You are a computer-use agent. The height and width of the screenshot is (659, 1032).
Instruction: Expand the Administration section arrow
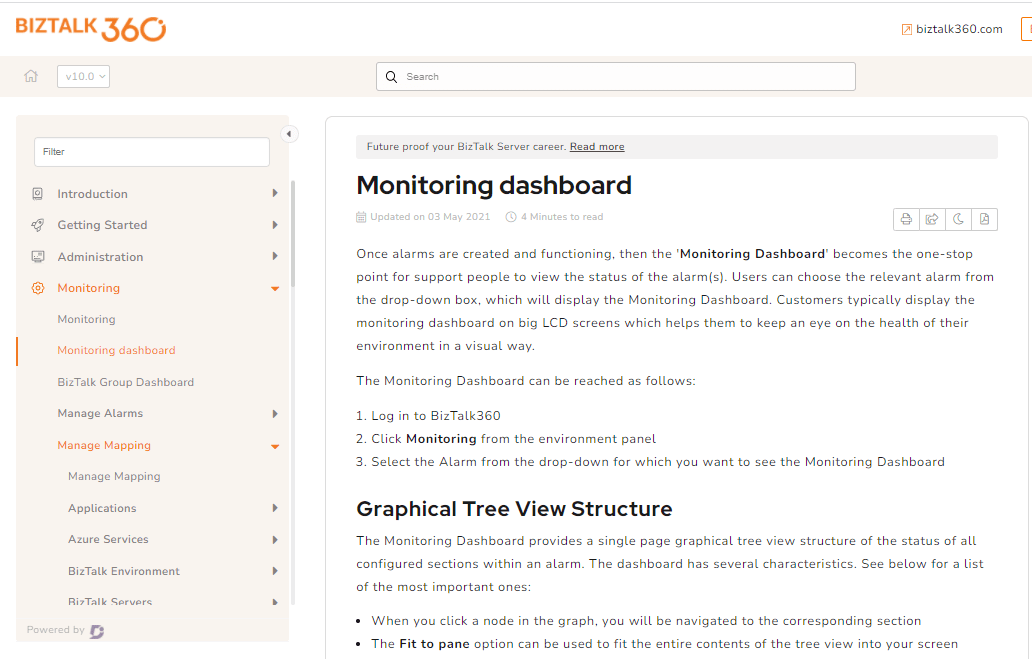coord(275,256)
